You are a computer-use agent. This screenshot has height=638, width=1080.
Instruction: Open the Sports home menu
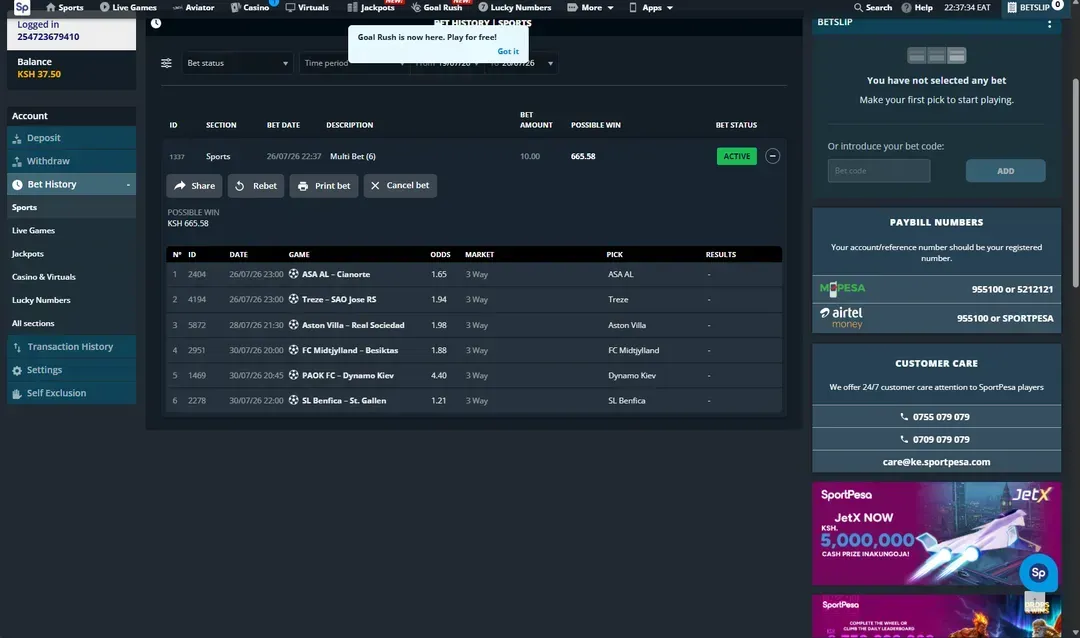pyautogui.click(x=64, y=8)
